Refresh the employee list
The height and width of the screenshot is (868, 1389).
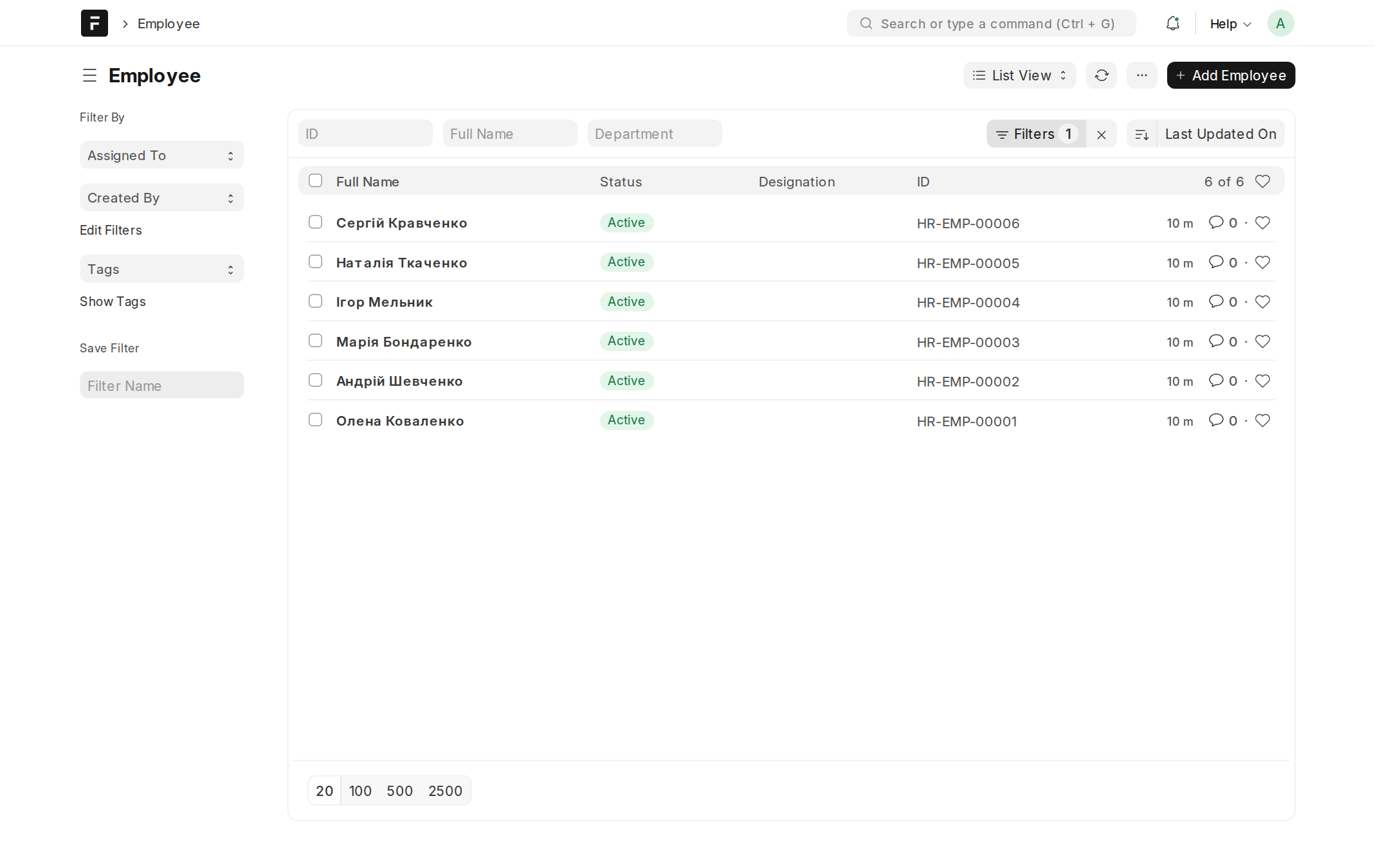(x=1101, y=75)
